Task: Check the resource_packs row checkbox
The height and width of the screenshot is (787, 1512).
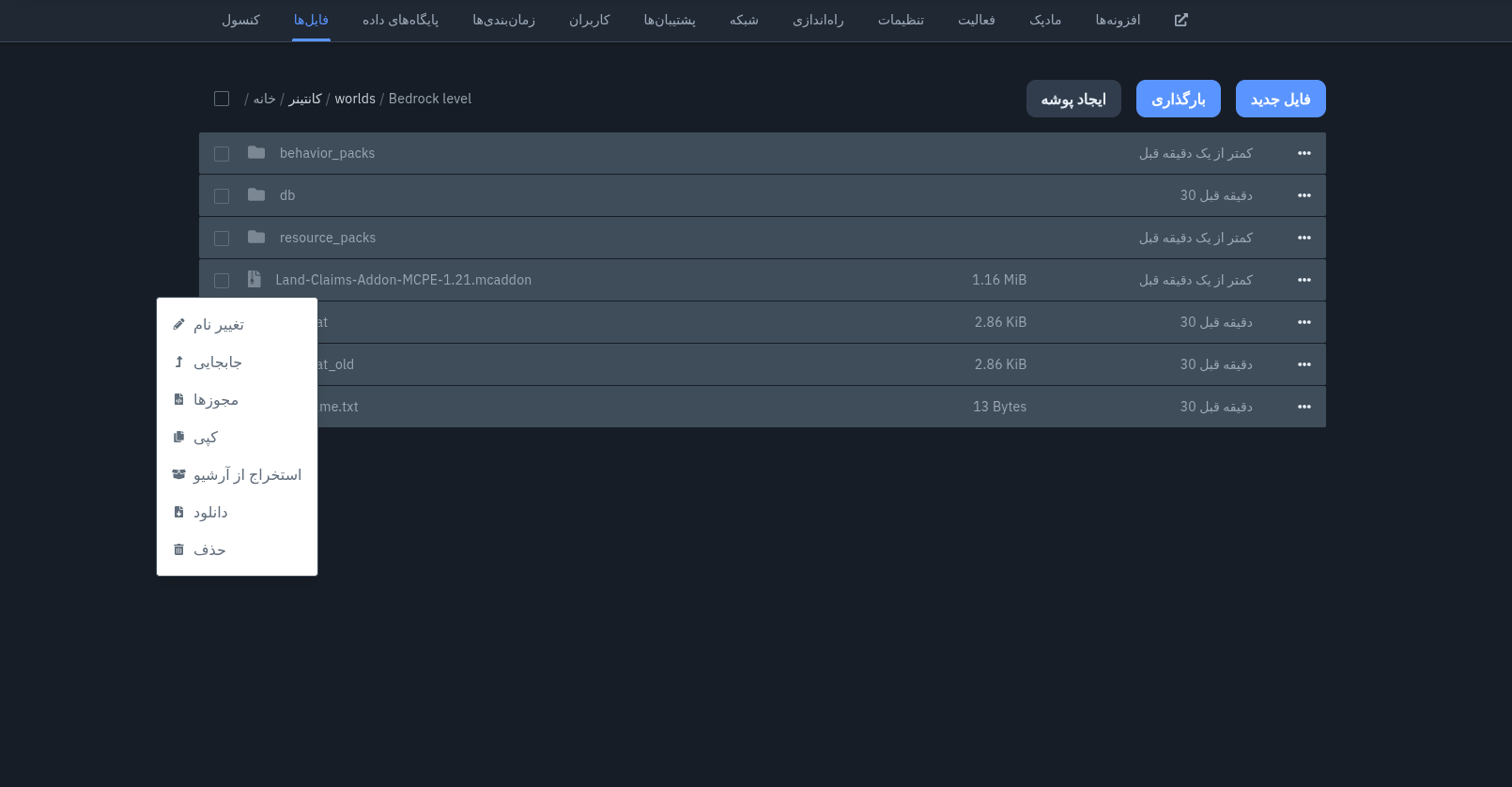Action: coord(222,239)
